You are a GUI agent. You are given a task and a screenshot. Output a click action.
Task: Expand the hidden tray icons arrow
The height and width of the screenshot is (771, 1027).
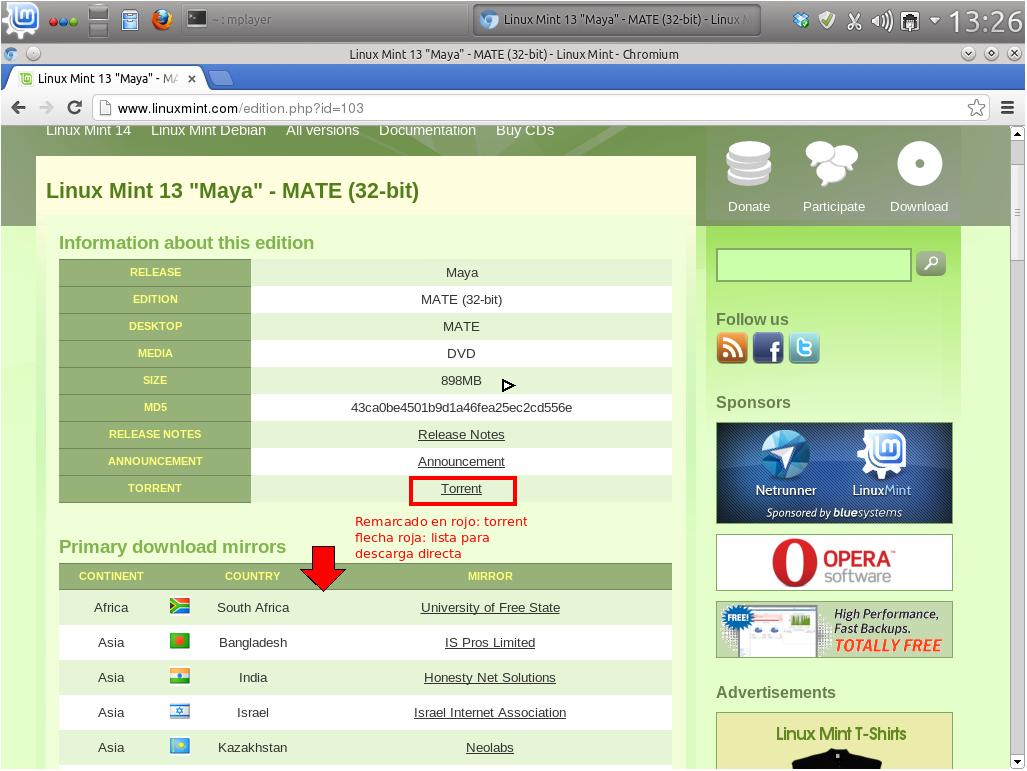coord(935,20)
